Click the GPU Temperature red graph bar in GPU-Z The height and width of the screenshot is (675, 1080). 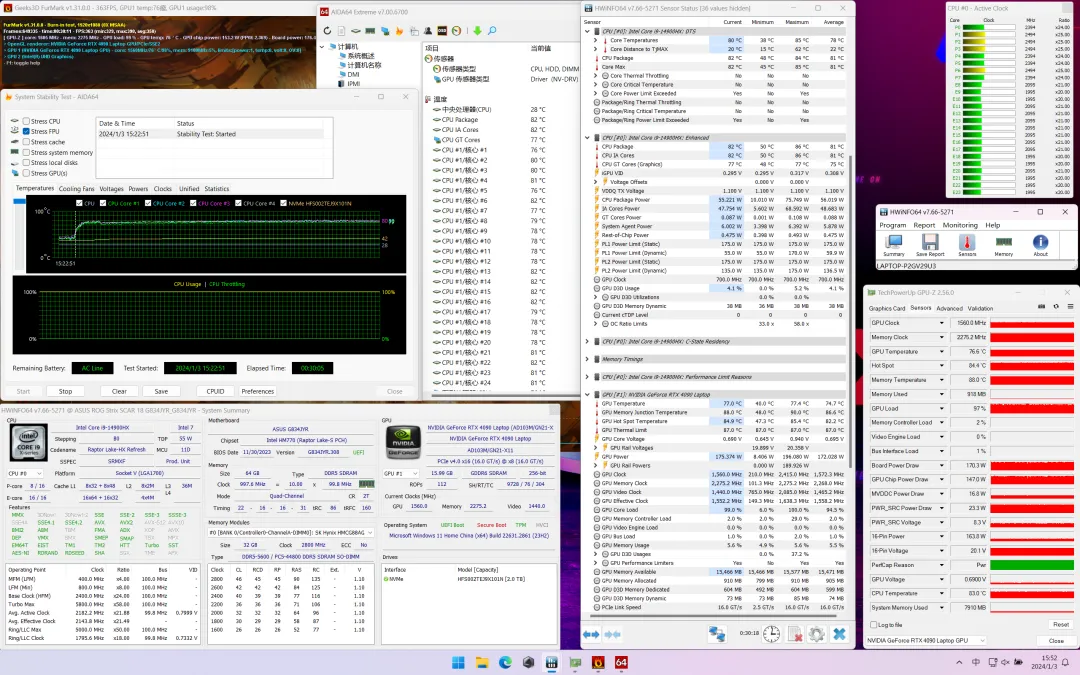[1032, 351]
